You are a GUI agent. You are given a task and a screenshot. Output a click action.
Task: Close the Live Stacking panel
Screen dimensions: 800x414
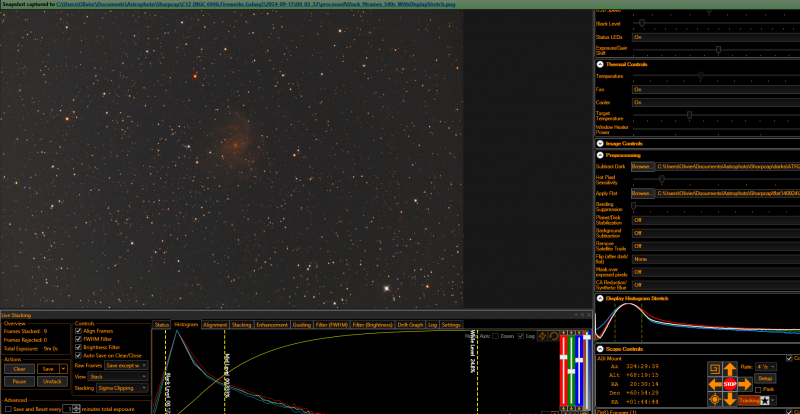[x=588, y=315]
